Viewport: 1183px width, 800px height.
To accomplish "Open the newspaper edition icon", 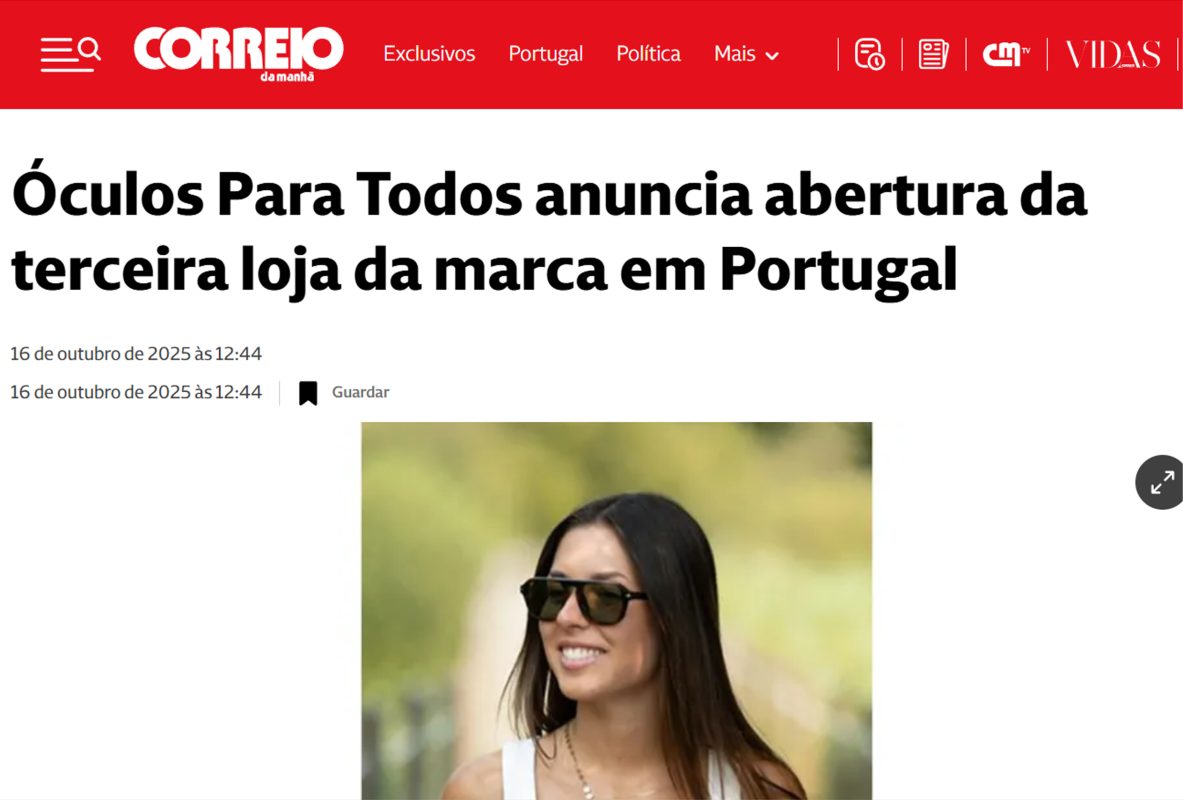I will coord(933,54).
